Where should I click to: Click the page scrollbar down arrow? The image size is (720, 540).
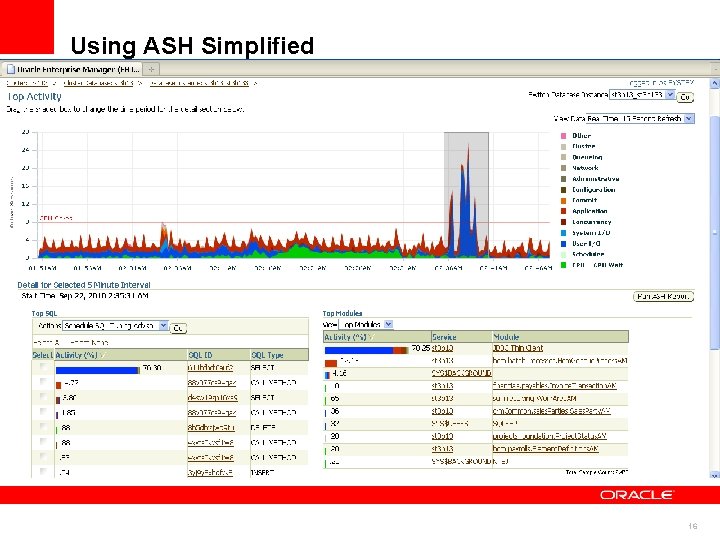[x=714, y=475]
